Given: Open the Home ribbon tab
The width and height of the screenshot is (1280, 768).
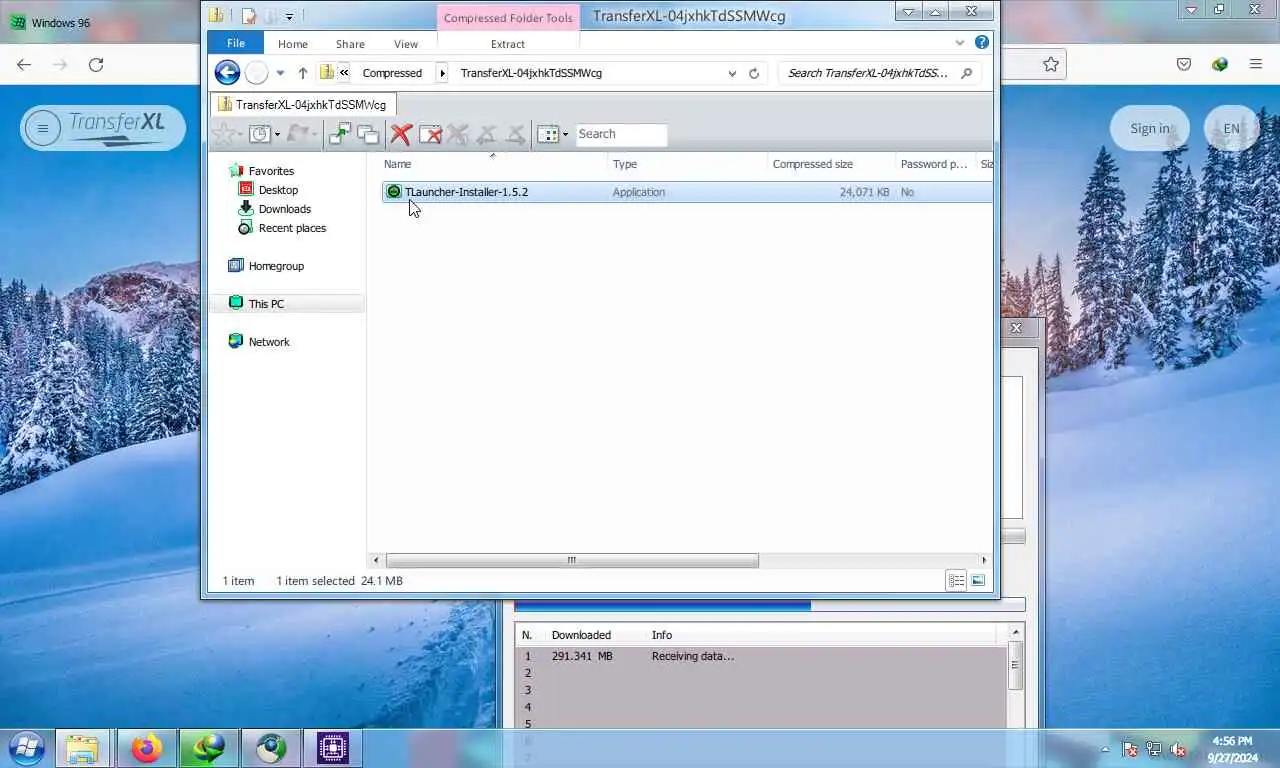Looking at the screenshot, I should pos(293,44).
